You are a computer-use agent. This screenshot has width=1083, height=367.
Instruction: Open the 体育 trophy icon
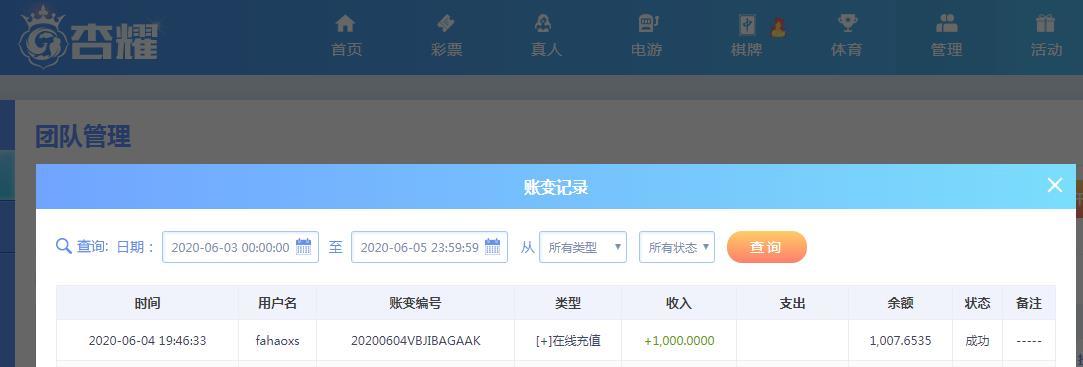[847, 23]
